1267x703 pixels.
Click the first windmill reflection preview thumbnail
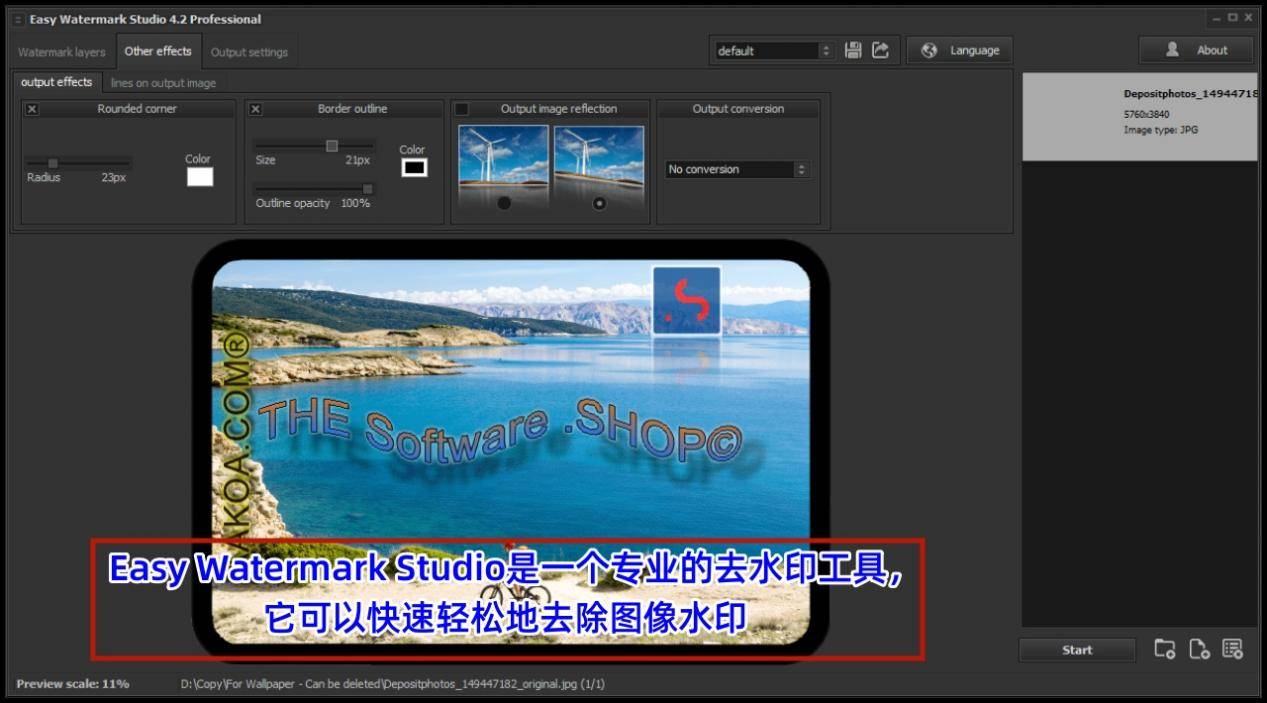coord(504,158)
